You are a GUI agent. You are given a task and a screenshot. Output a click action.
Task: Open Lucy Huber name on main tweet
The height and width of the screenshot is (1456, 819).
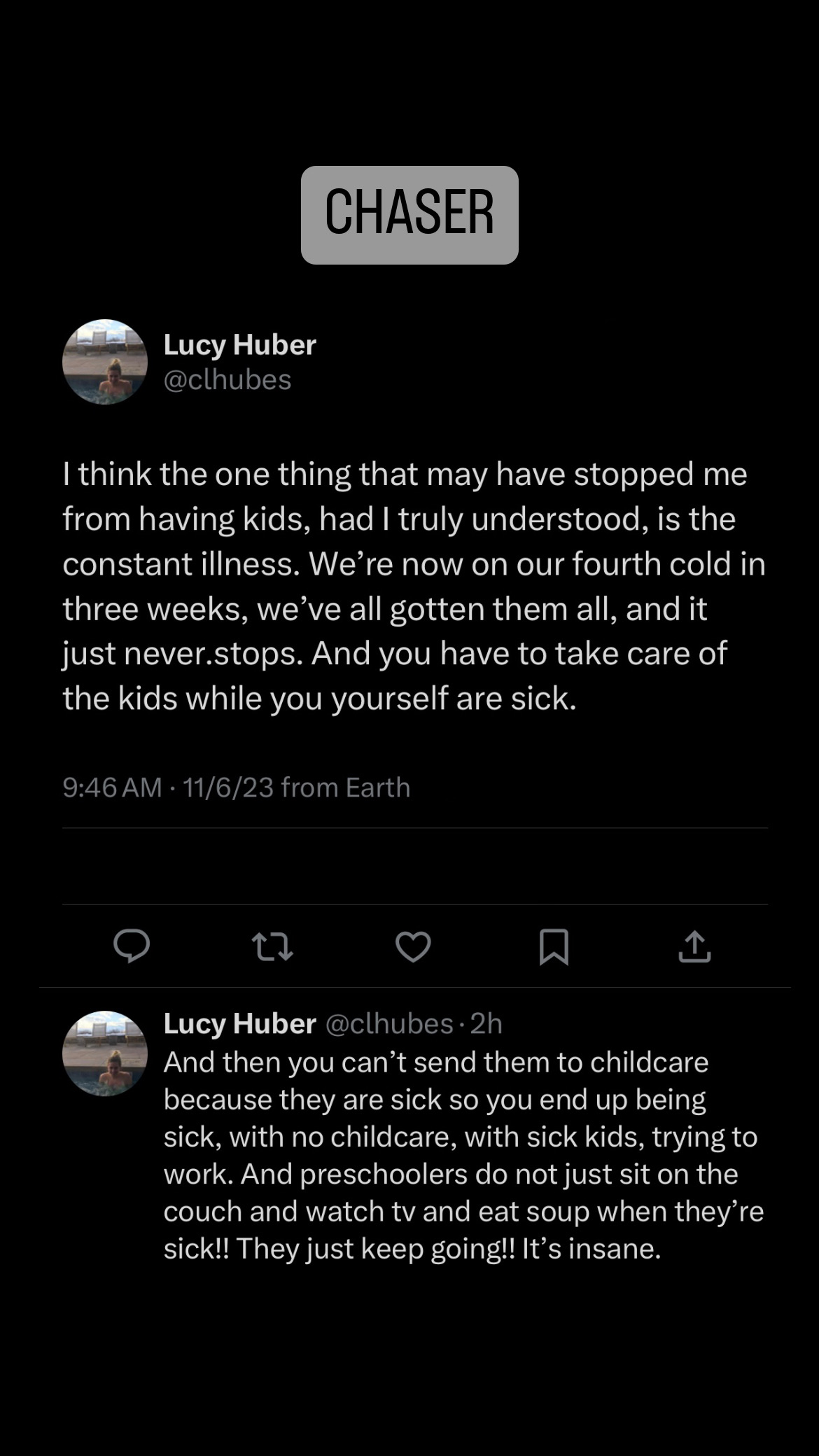pos(239,344)
